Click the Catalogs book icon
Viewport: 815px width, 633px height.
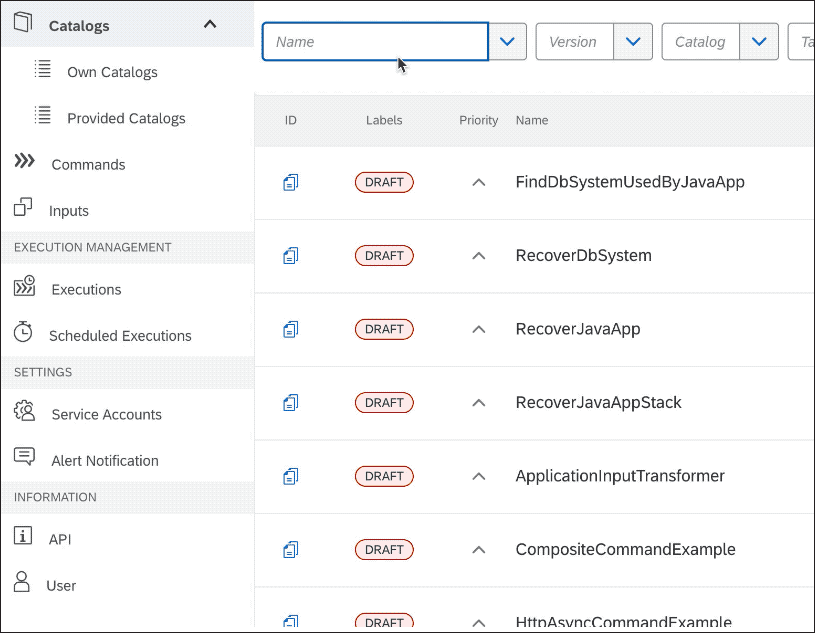tap(23, 22)
